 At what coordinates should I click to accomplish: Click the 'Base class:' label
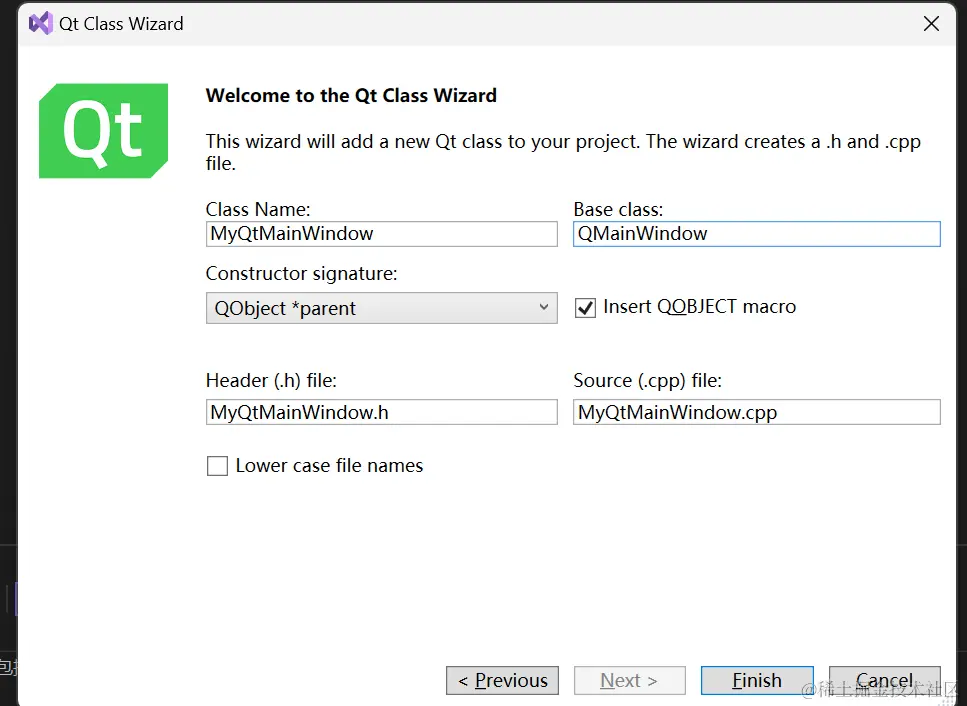click(x=619, y=210)
